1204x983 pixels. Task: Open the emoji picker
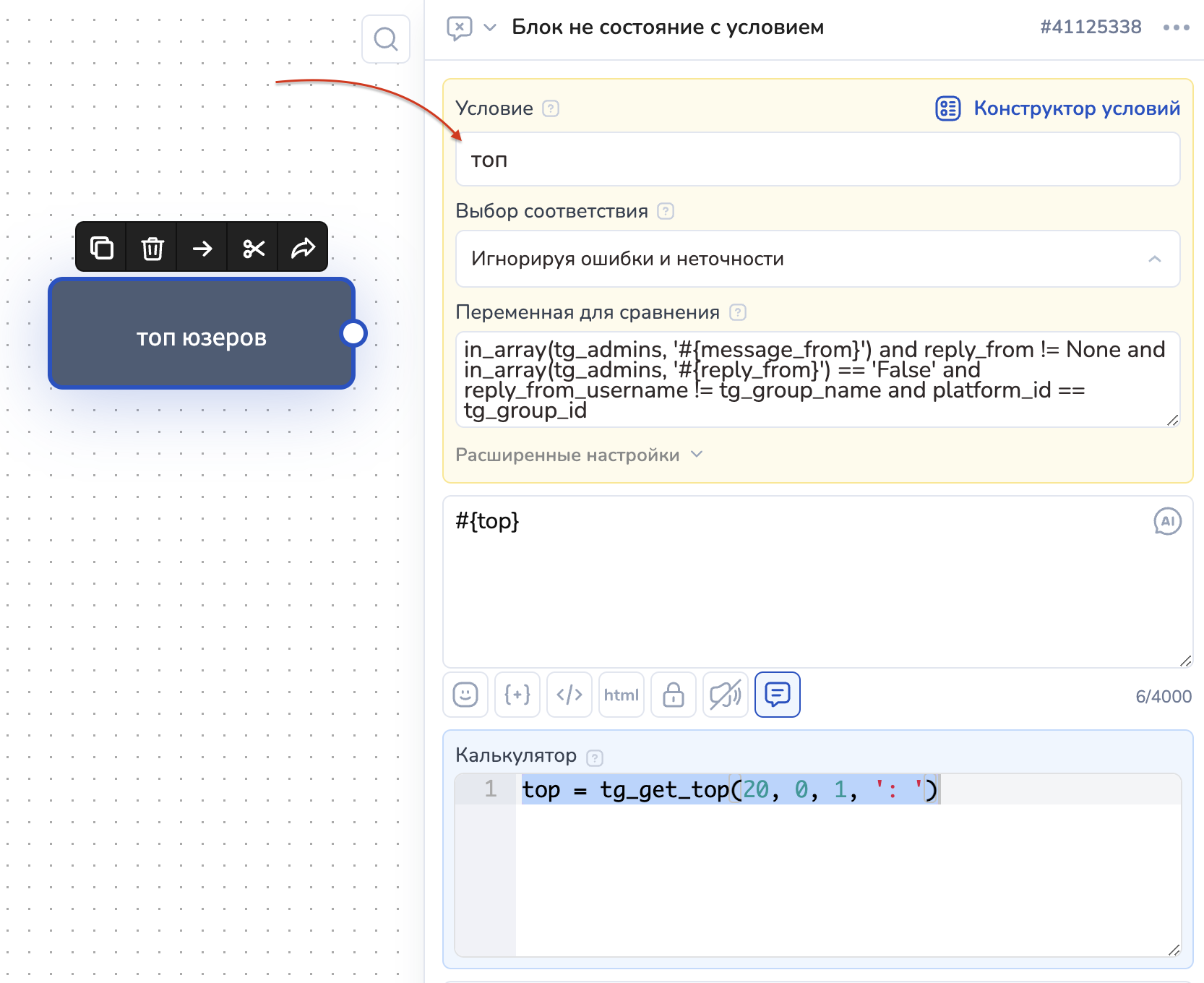(x=465, y=695)
